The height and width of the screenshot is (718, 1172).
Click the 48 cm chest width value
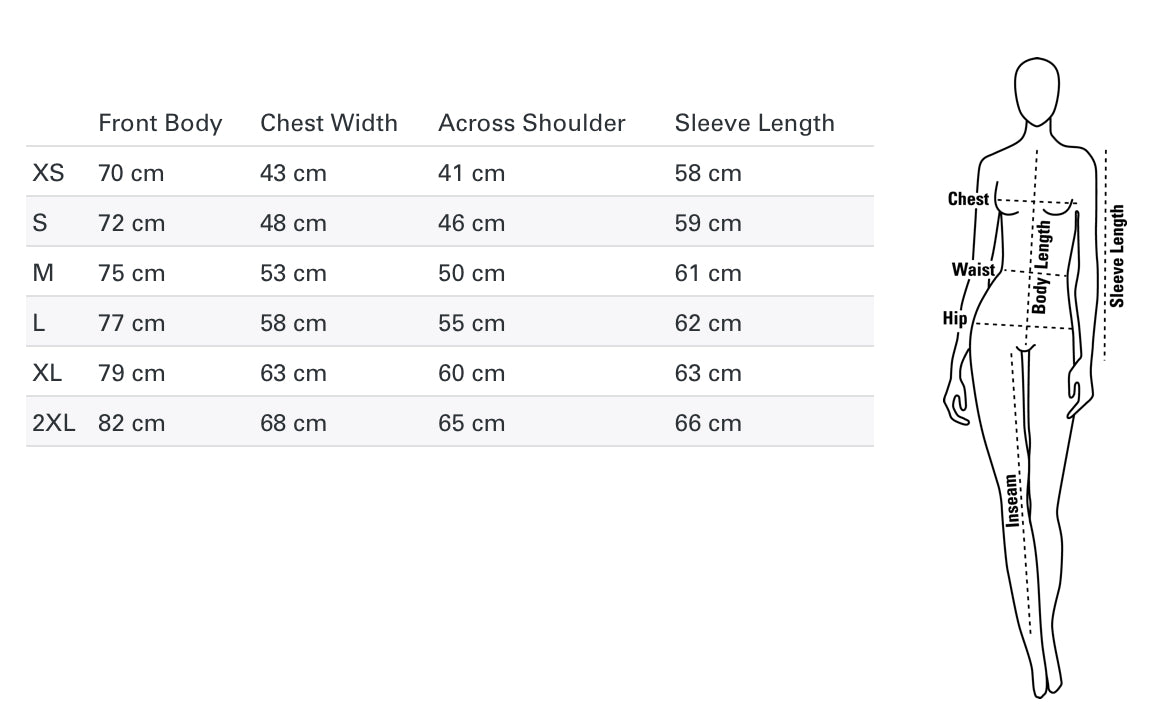click(293, 223)
